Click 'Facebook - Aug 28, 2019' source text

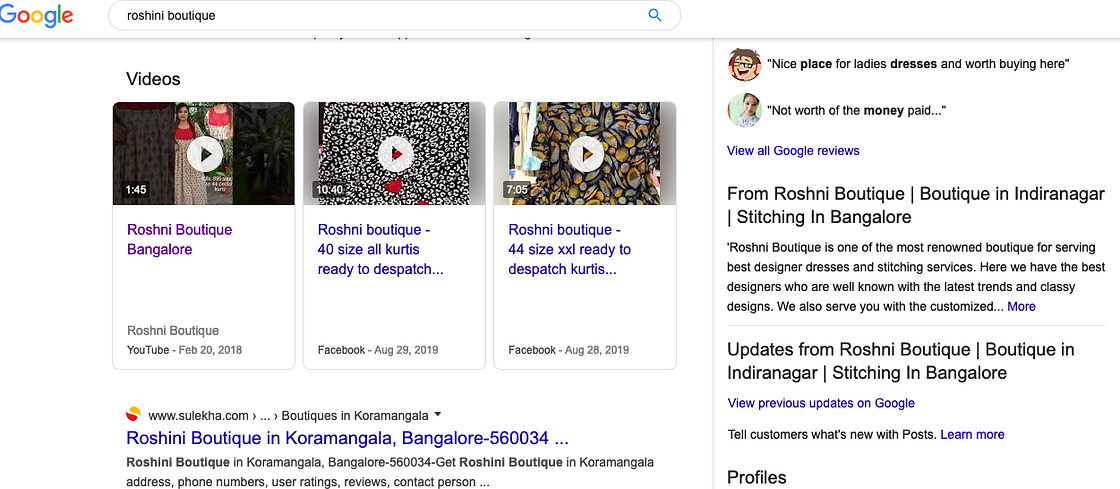tap(569, 350)
